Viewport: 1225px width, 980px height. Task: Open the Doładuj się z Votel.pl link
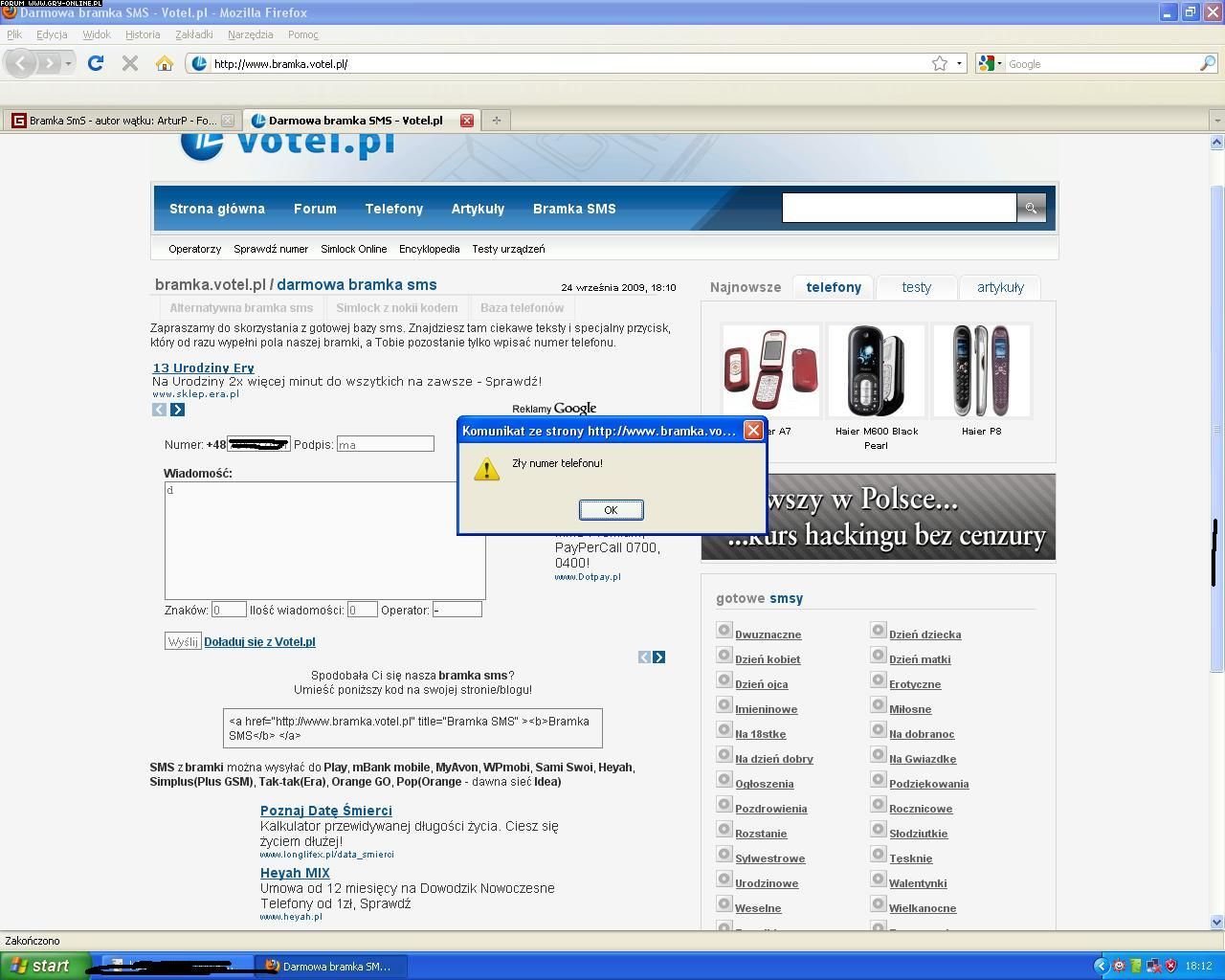259,642
